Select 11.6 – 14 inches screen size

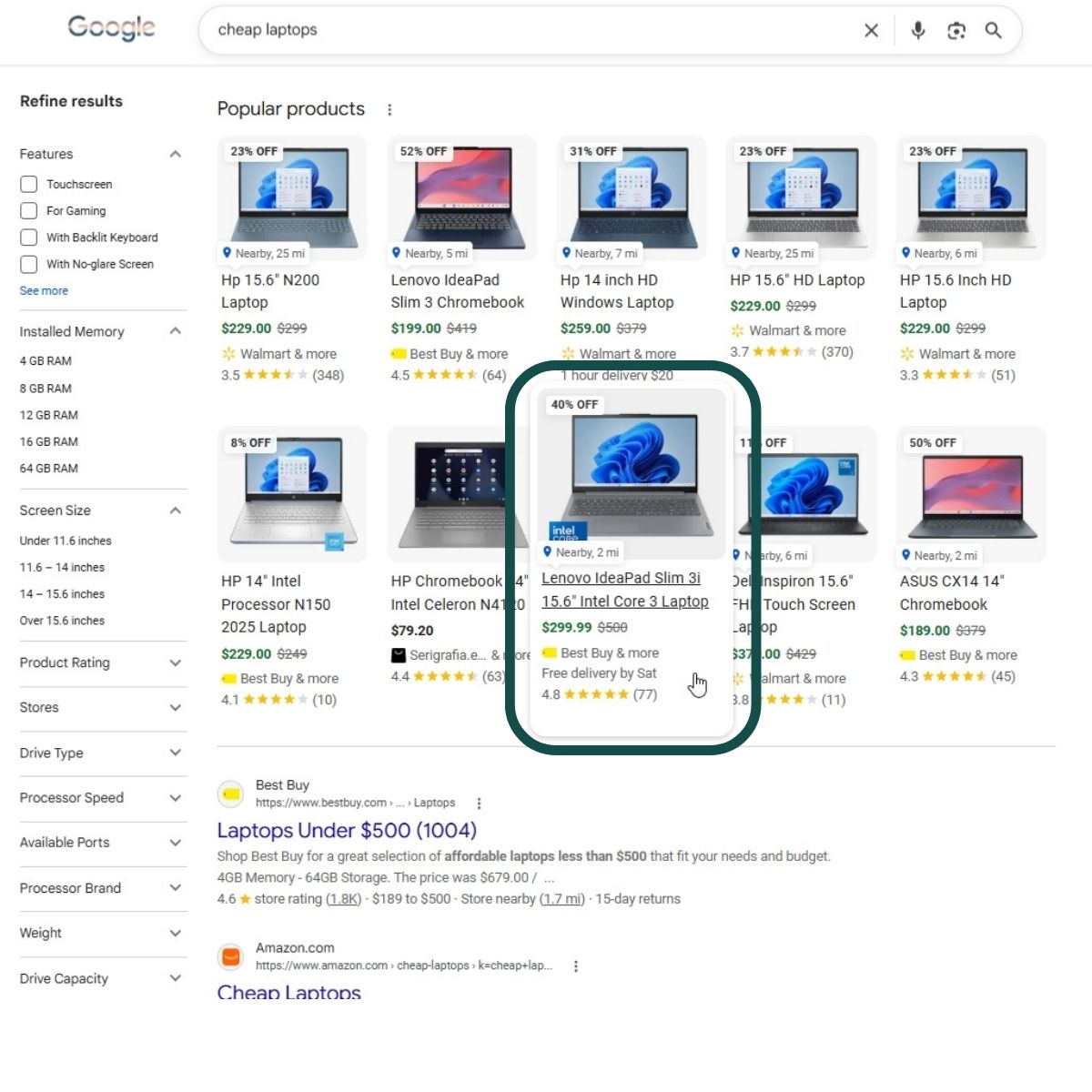tap(62, 567)
